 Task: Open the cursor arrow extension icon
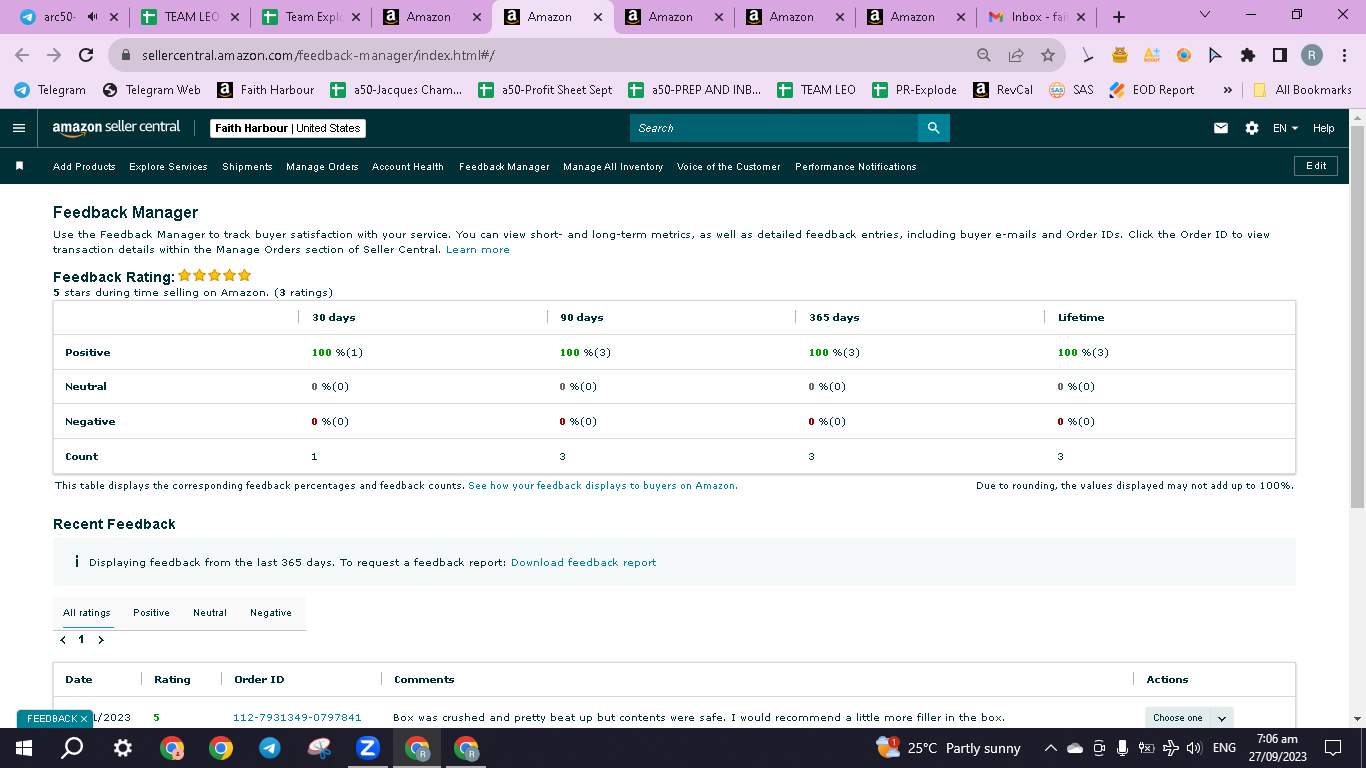(x=1216, y=56)
